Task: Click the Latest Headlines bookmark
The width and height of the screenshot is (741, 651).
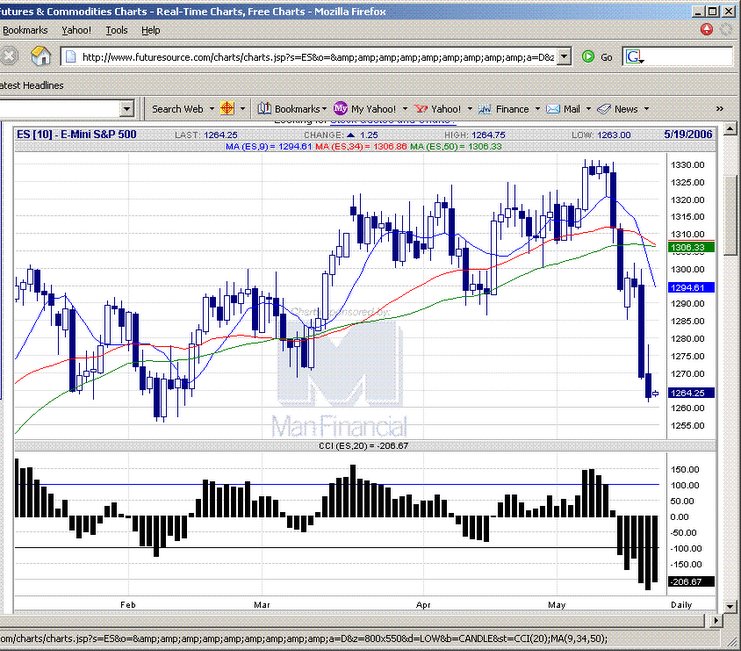Action: (x=32, y=86)
